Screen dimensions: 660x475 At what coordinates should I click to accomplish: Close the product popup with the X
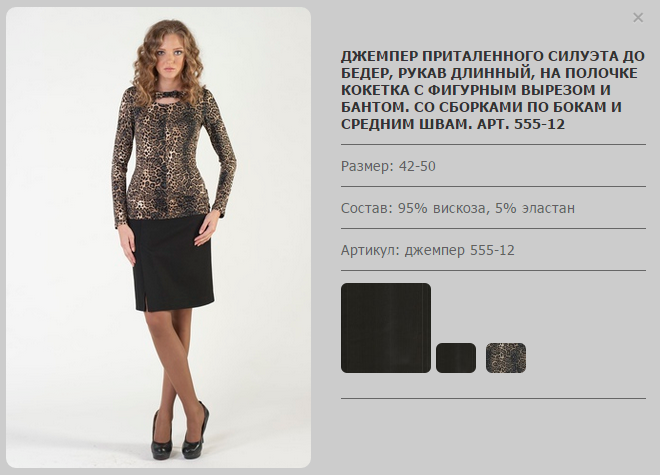(x=638, y=18)
